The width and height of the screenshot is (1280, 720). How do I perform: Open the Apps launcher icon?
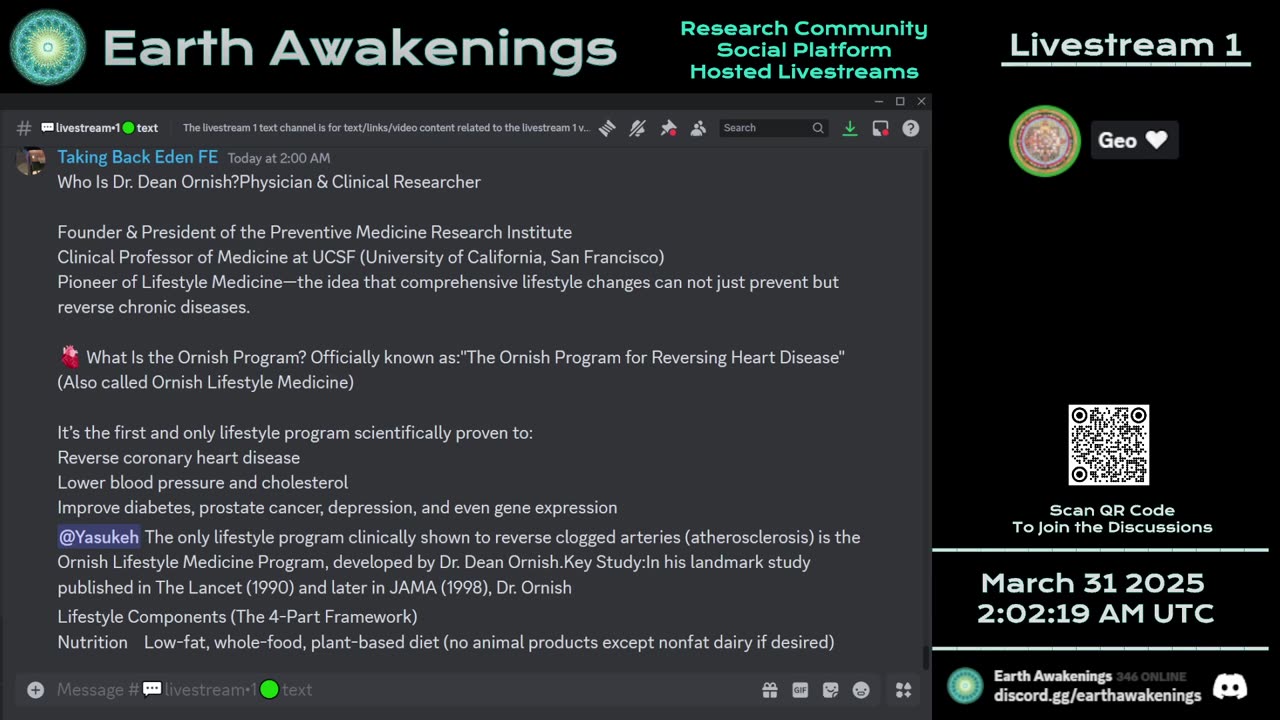904,690
